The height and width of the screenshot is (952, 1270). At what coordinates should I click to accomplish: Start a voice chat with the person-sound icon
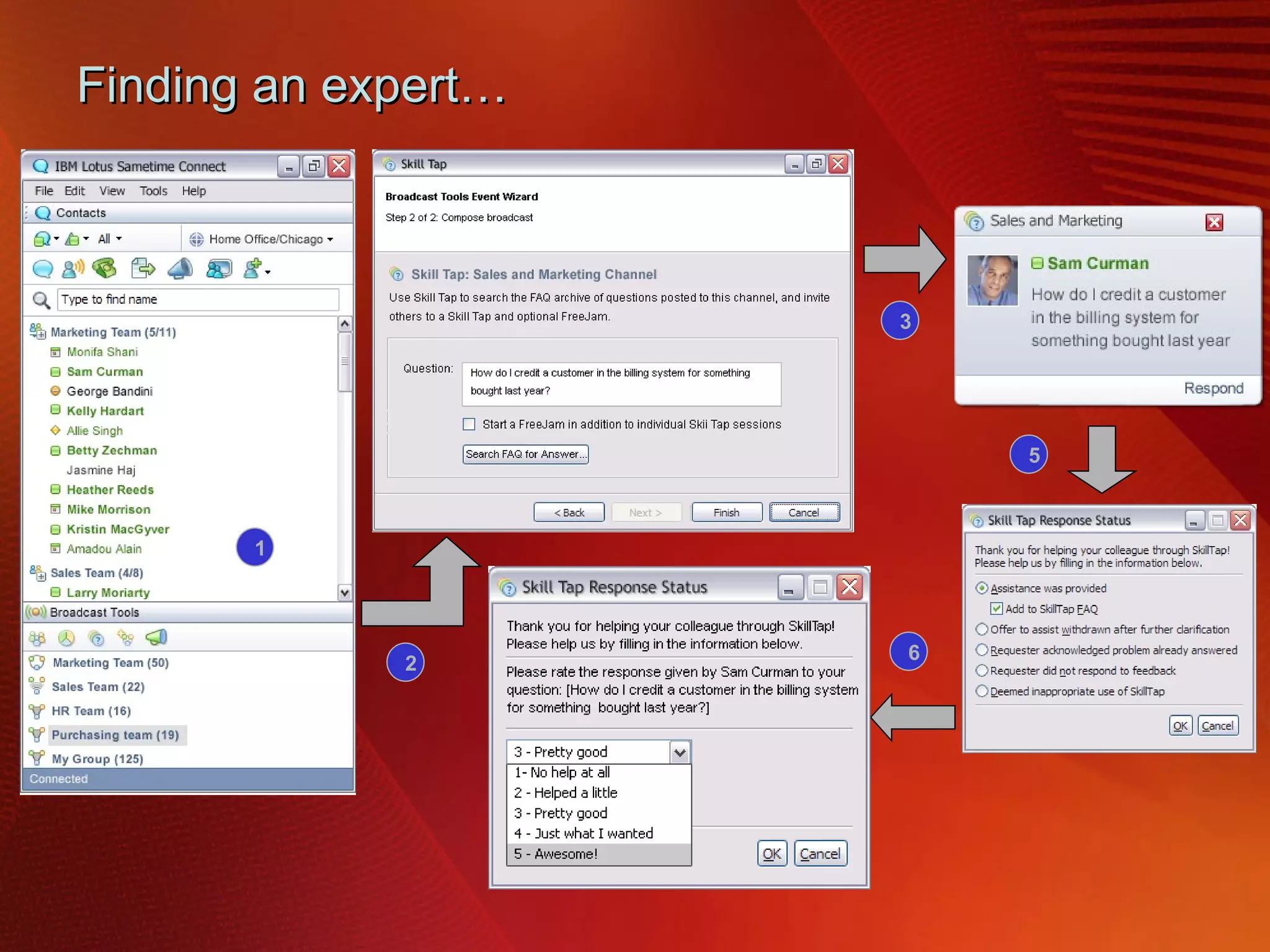[x=73, y=268]
